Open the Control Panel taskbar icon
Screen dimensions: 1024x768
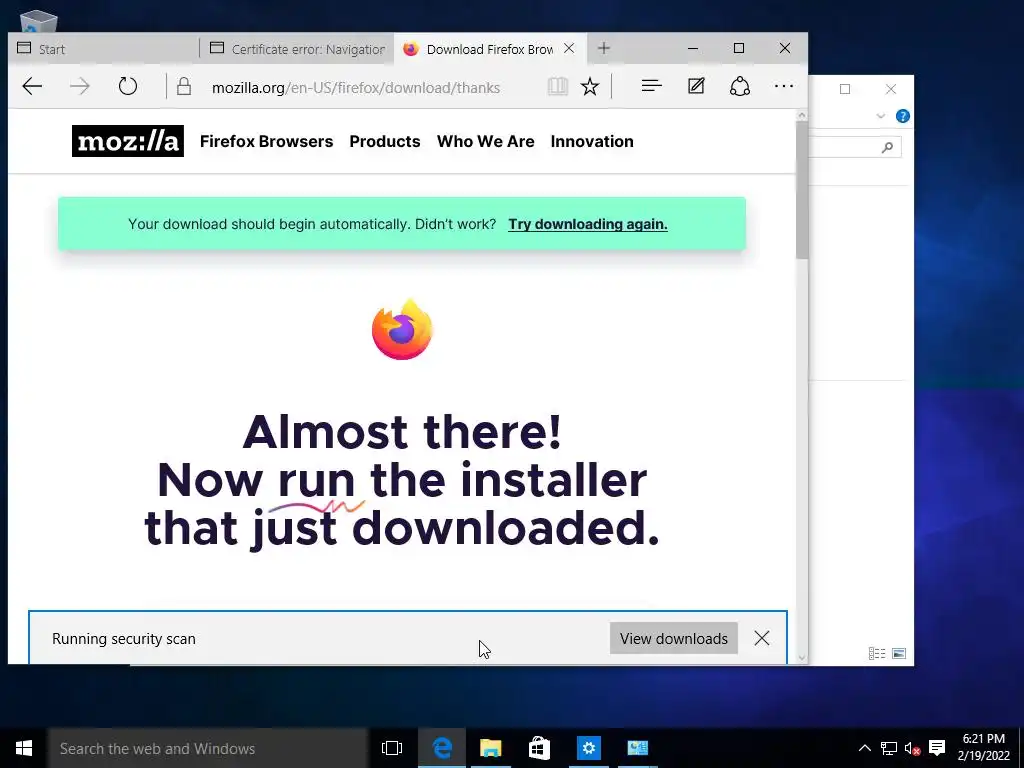pyautogui.click(x=637, y=748)
